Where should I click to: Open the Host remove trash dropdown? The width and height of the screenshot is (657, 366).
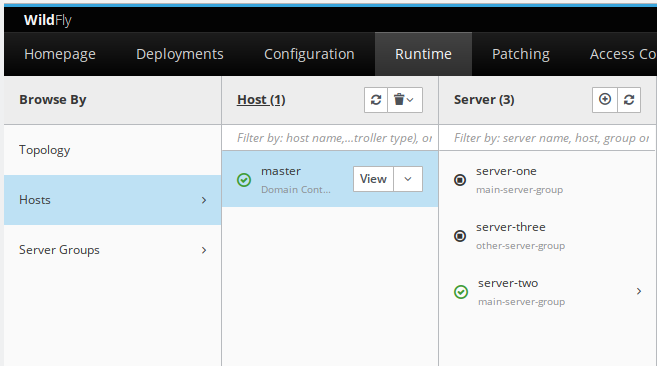point(405,100)
